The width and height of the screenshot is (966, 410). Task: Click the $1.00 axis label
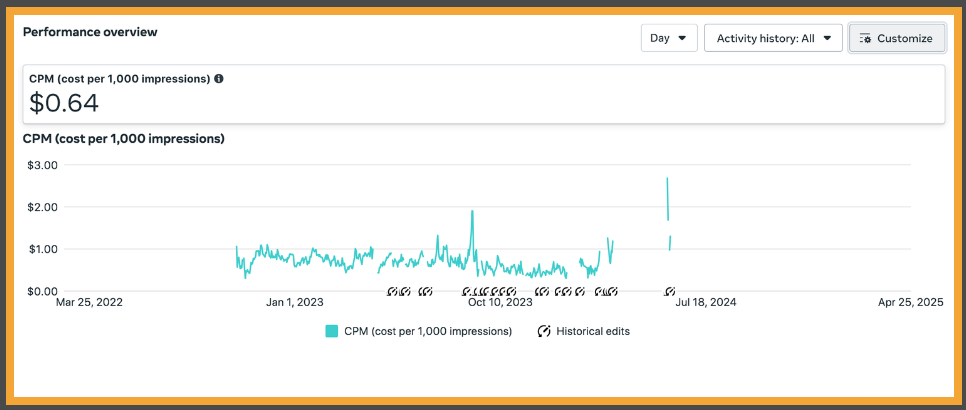point(43,249)
